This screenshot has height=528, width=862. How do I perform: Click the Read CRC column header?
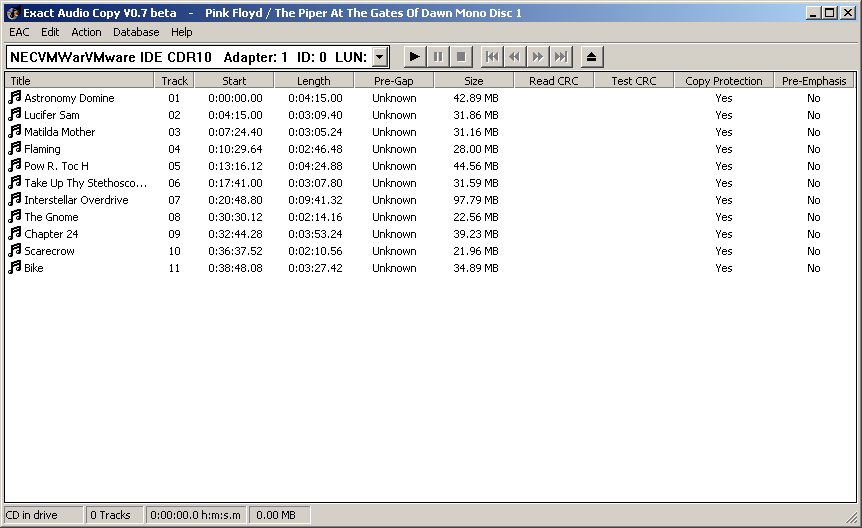tap(554, 81)
